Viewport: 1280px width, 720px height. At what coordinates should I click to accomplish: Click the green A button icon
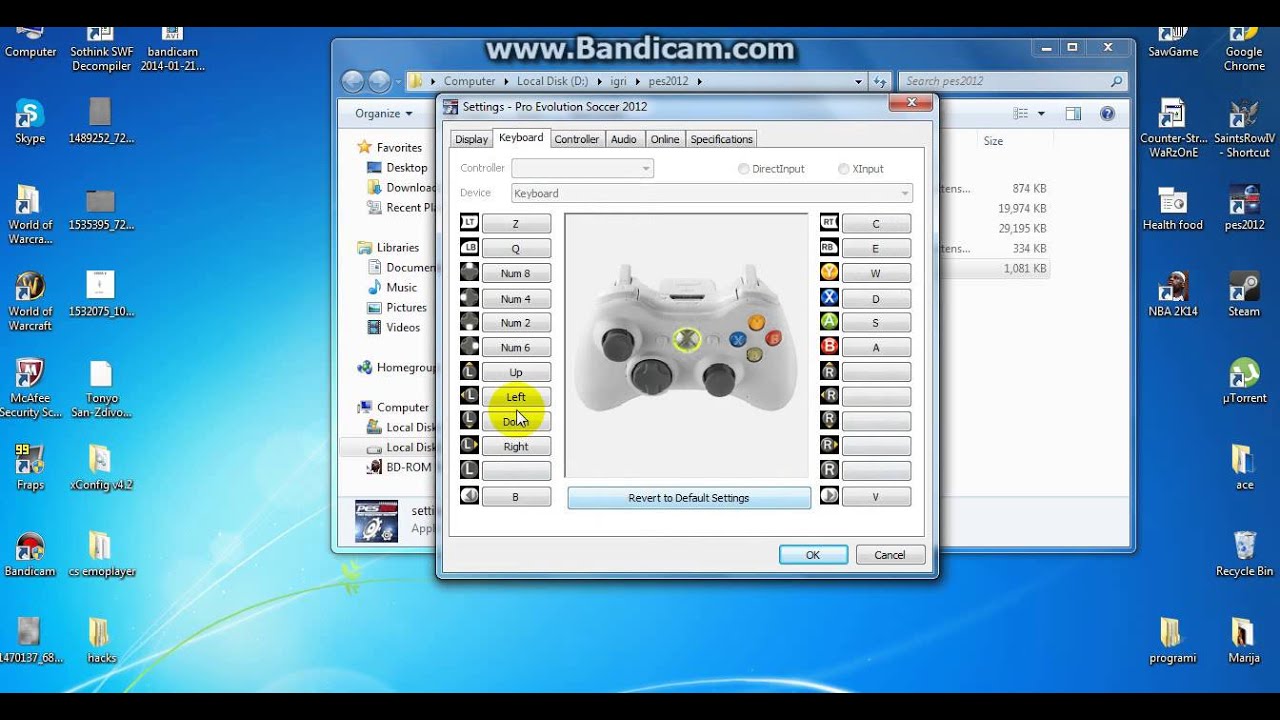point(828,322)
